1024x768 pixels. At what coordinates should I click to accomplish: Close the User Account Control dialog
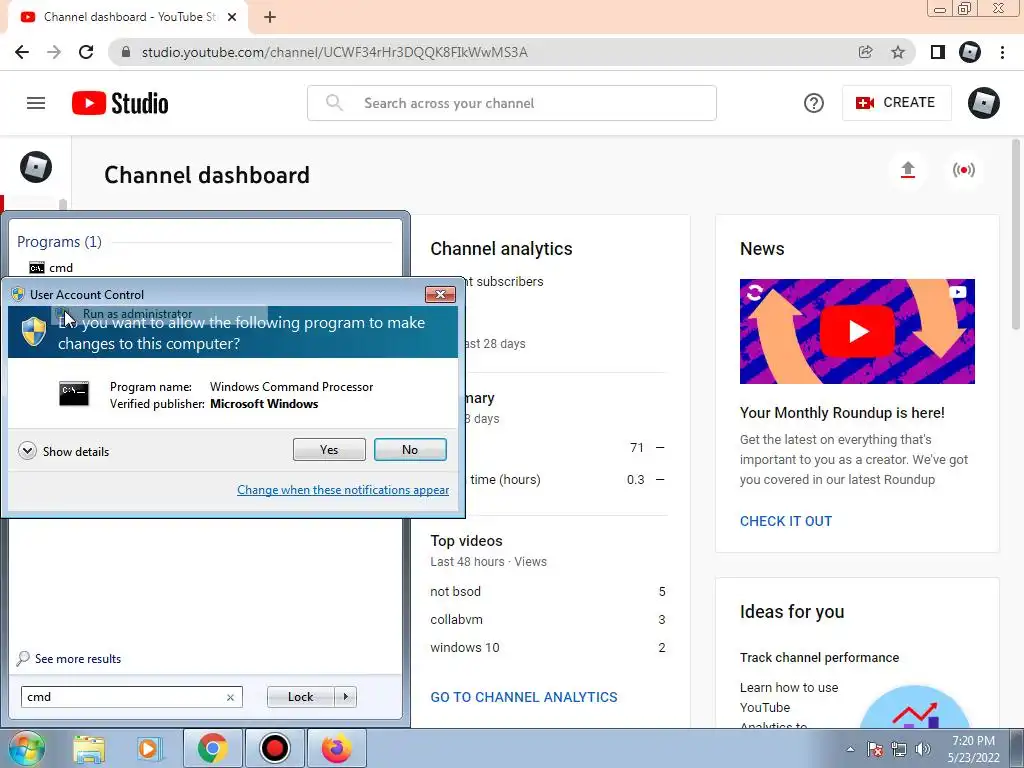pyautogui.click(x=440, y=295)
